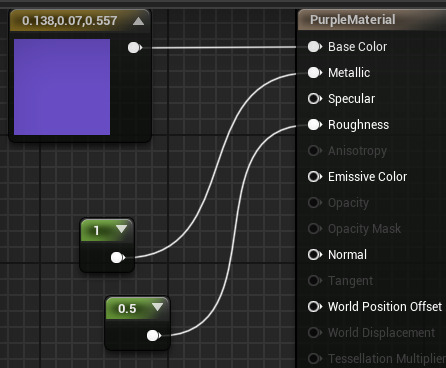Click the Specular input pin
The image size is (446, 368).
(x=315, y=99)
